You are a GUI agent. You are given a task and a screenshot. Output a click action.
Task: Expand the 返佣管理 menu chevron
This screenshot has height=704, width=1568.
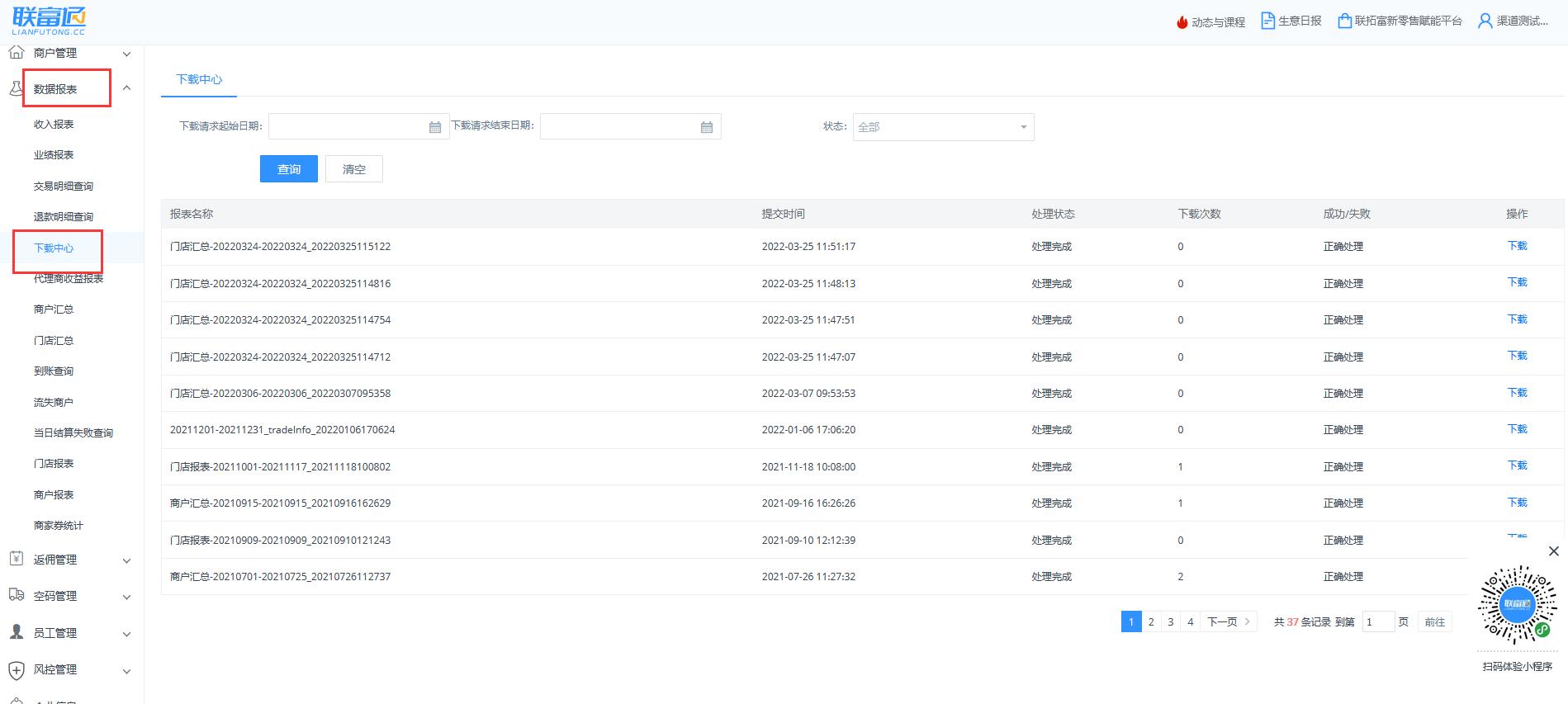tap(126, 560)
